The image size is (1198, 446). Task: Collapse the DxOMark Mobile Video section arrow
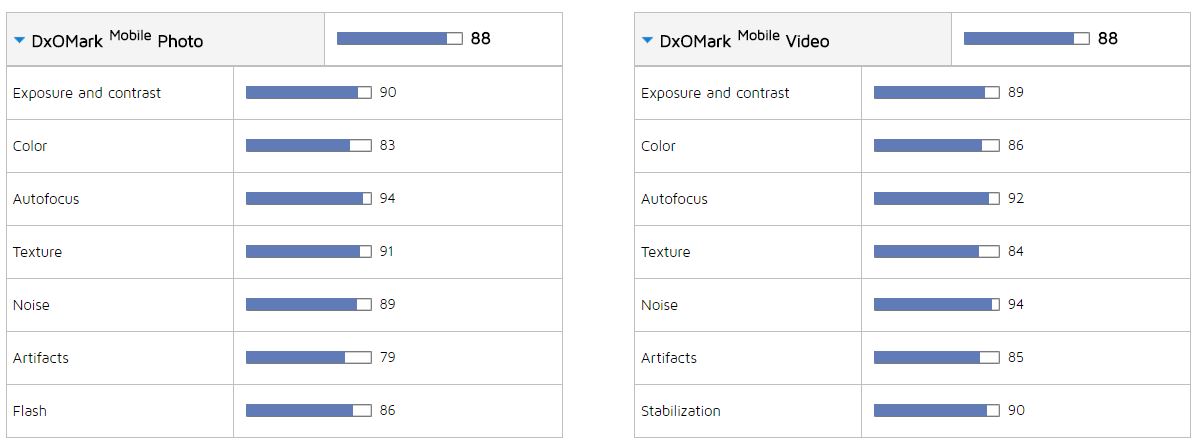click(647, 40)
